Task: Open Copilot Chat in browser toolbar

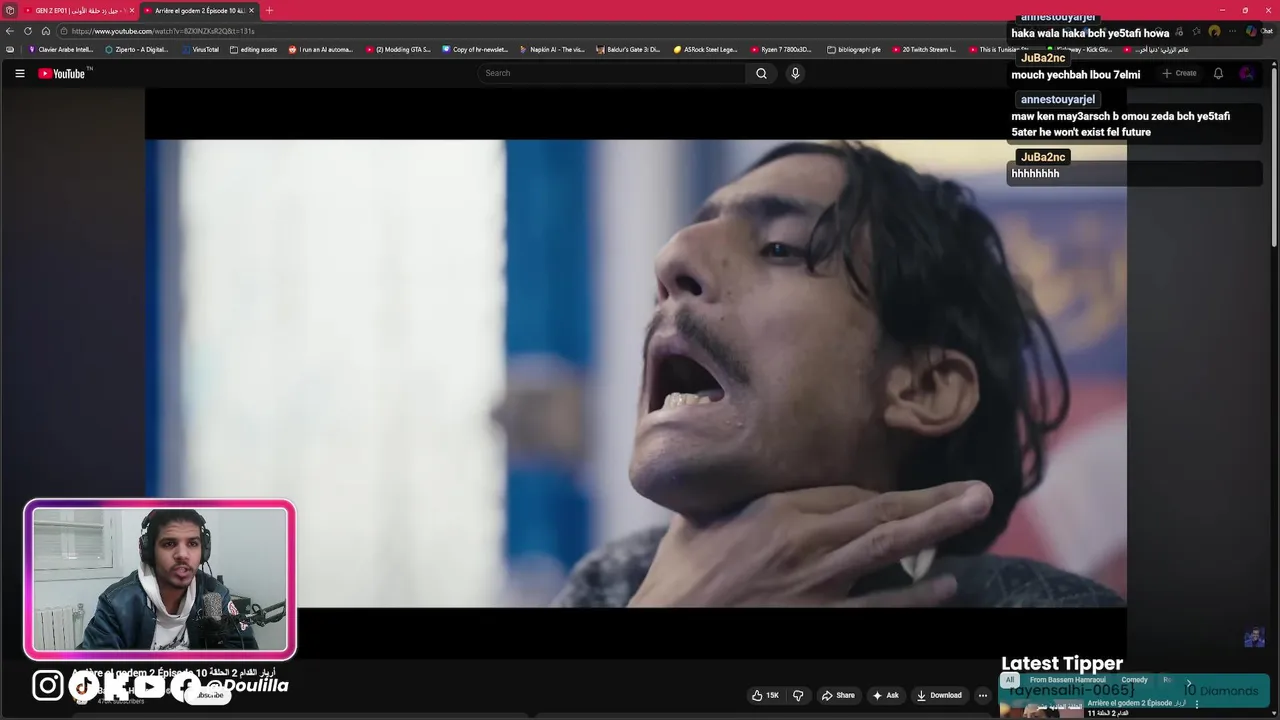Action: [x=1258, y=31]
